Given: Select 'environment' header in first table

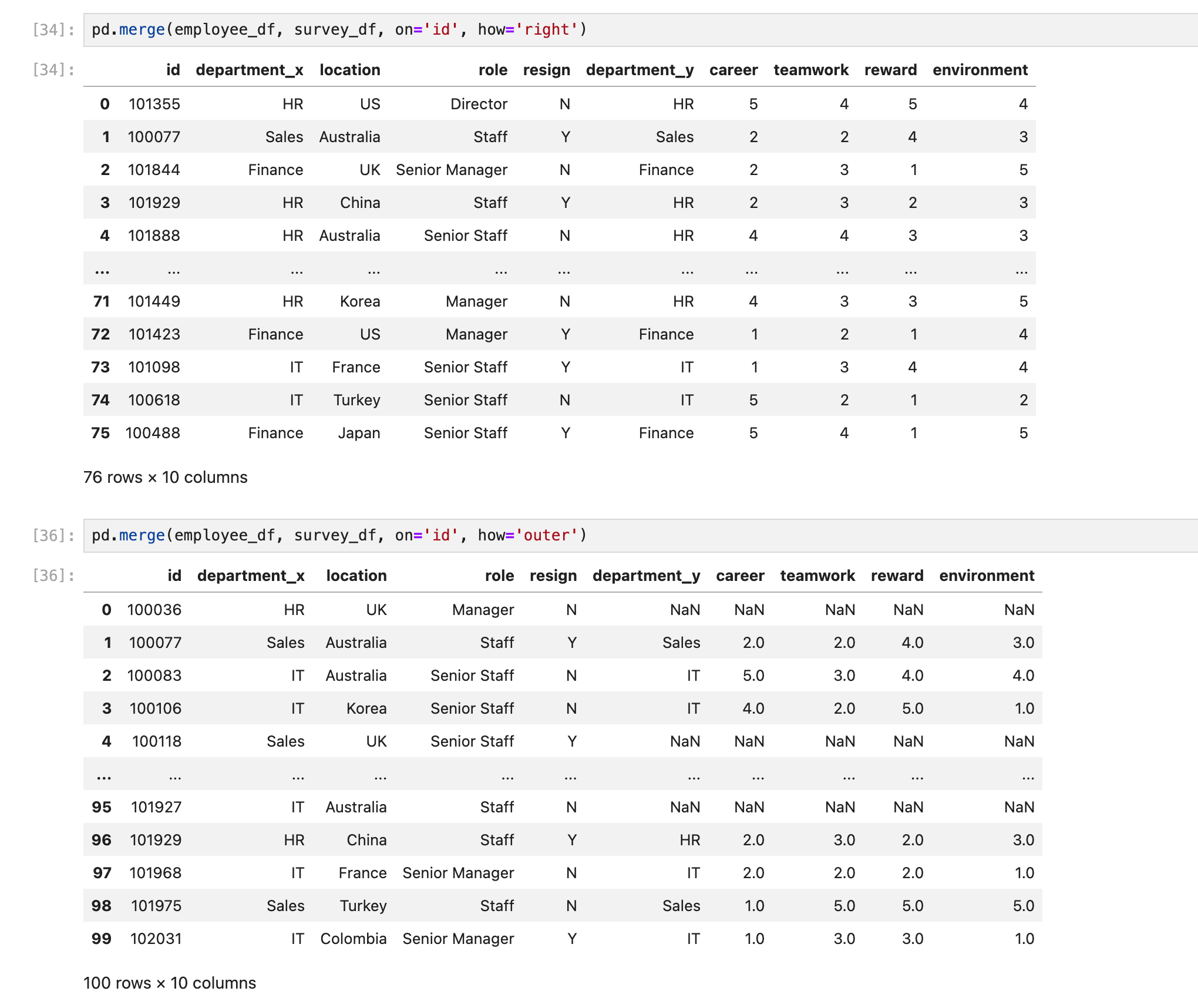Looking at the screenshot, I should pos(980,70).
